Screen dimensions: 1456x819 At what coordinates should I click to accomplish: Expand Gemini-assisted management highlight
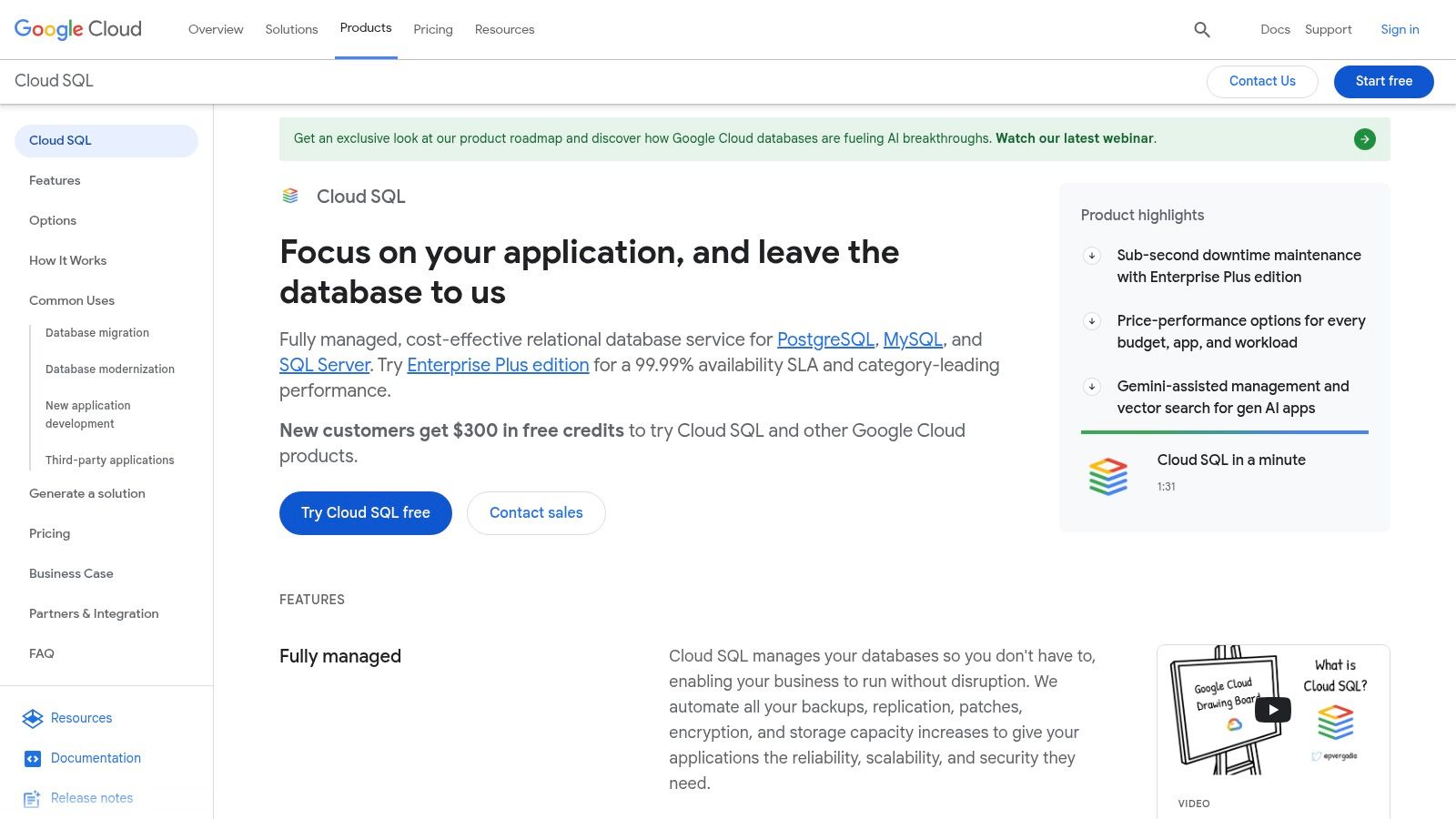click(x=1092, y=387)
